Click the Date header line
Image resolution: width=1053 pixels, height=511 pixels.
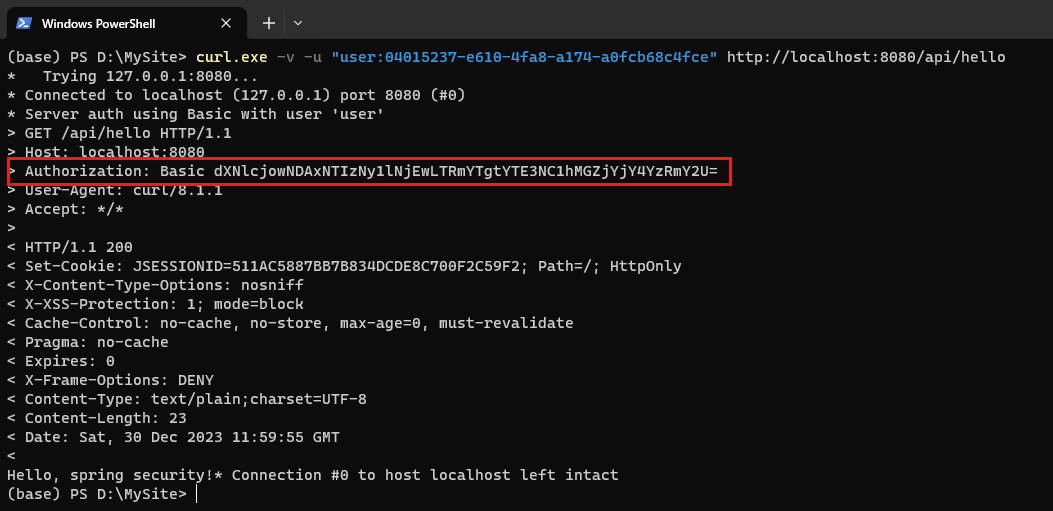tap(173, 438)
